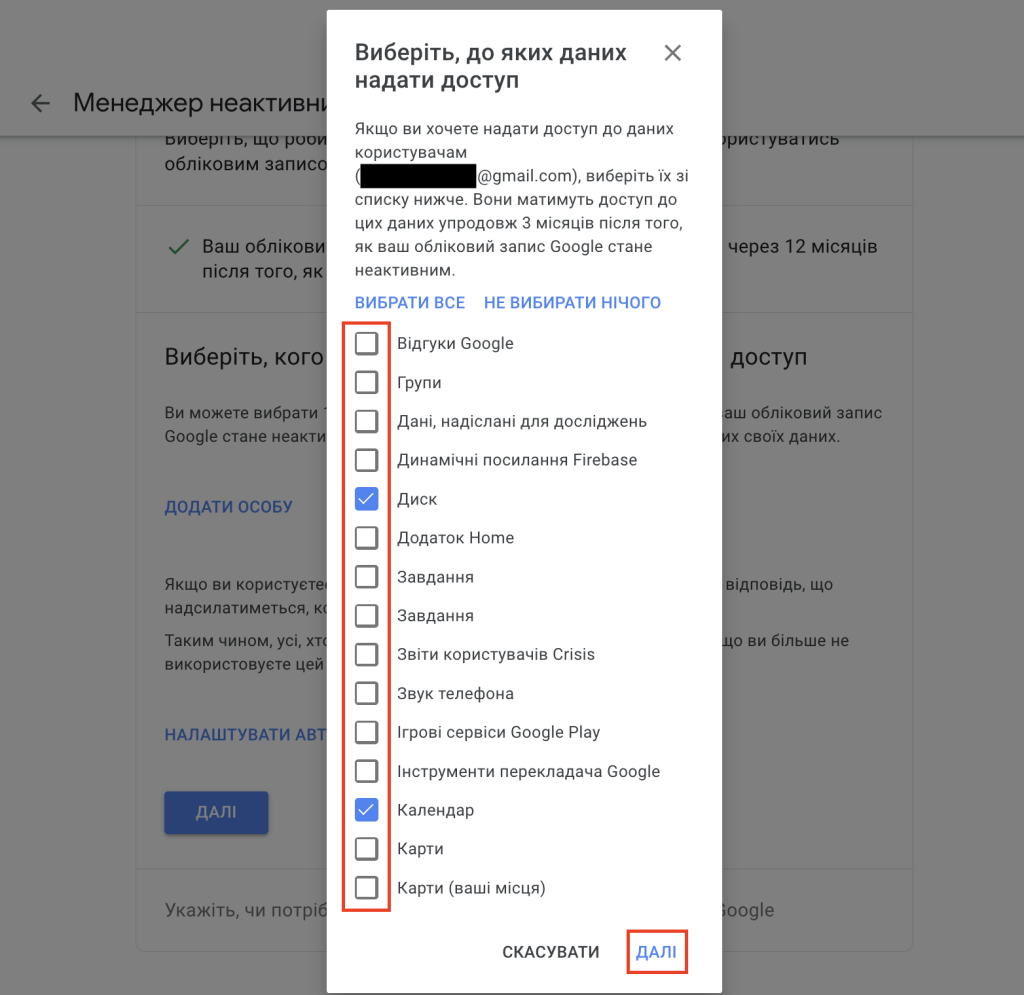Check the Додаток Home checkbox

coord(366,538)
